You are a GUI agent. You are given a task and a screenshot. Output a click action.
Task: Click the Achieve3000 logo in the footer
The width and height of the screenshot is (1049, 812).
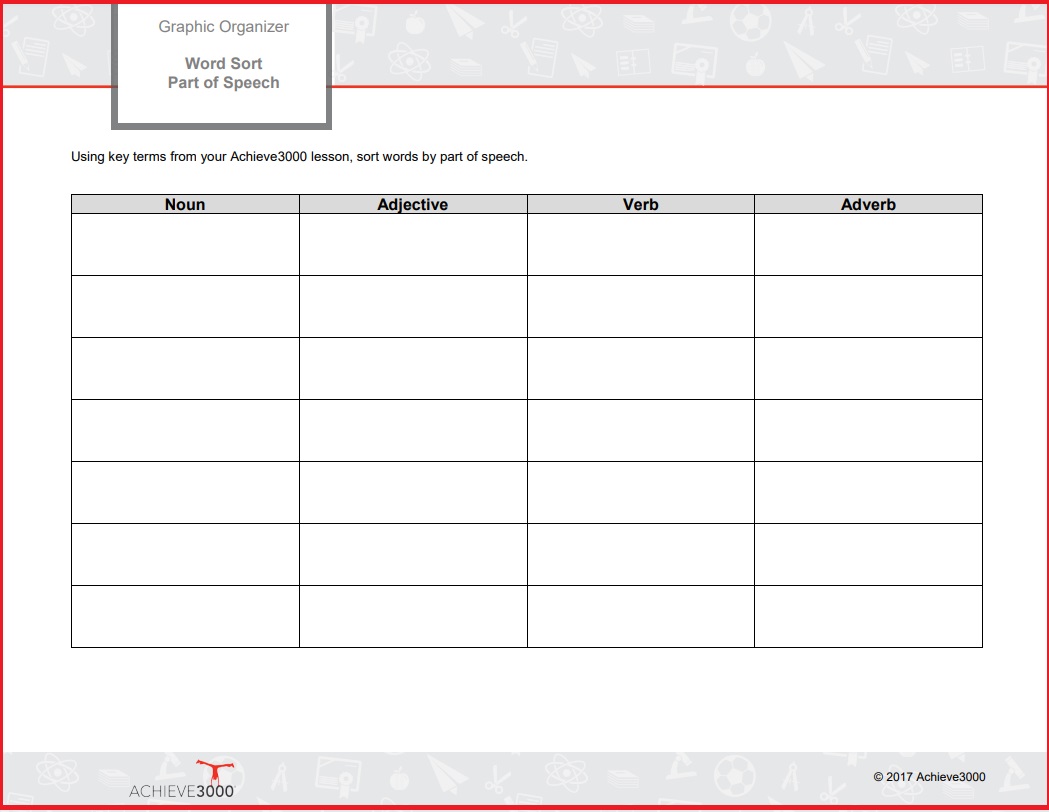coord(181,780)
